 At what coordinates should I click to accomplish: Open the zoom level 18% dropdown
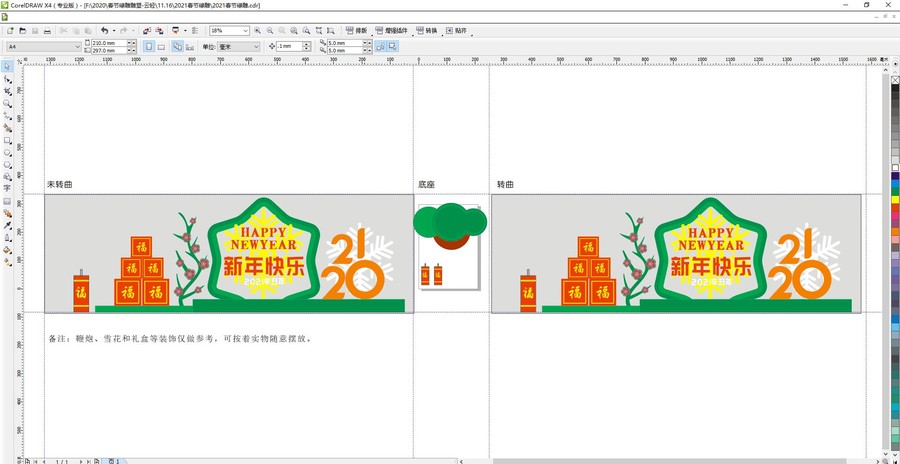click(x=246, y=30)
